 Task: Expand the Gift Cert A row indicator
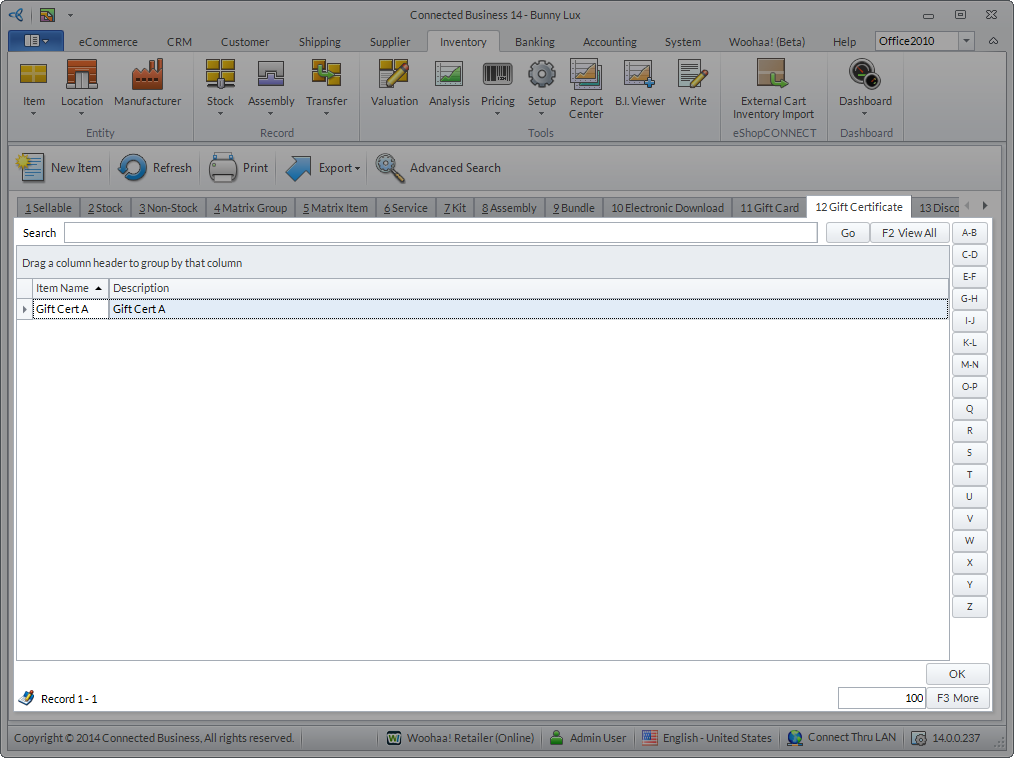(x=25, y=309)
